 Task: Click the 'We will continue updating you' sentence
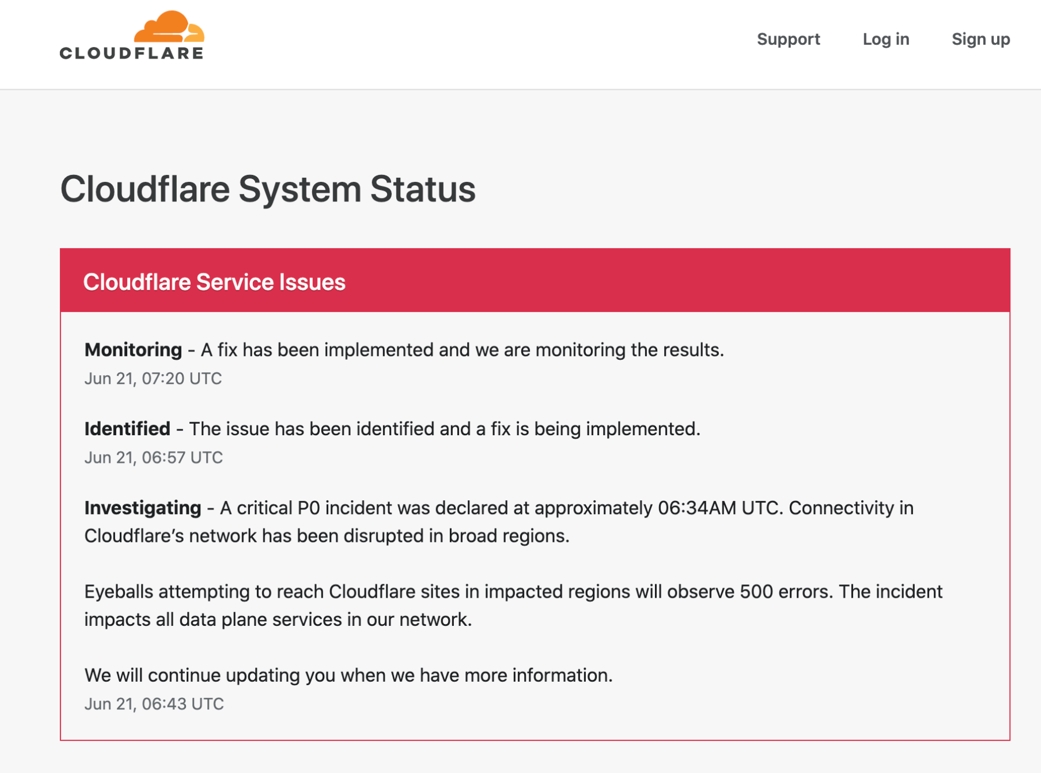[349, 675]
